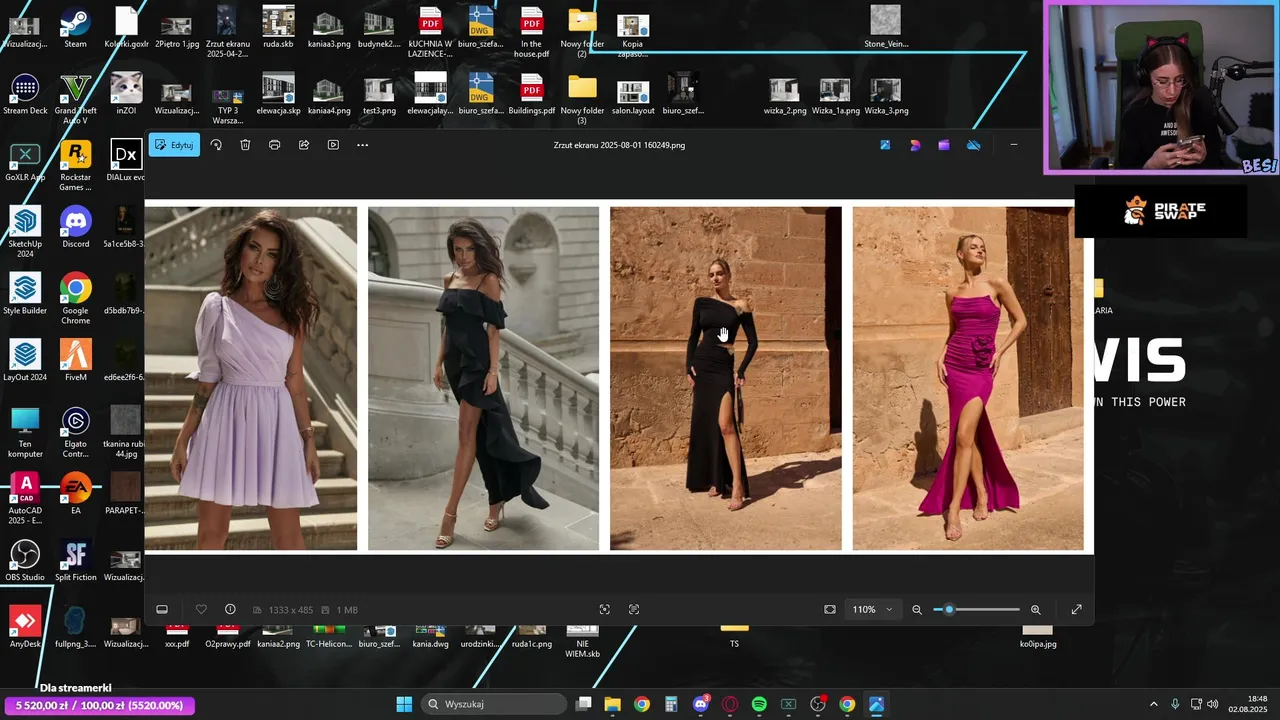The image size is (1280, 720).
Task: Open File Explorer from taskbar
Action: (613, 704)
